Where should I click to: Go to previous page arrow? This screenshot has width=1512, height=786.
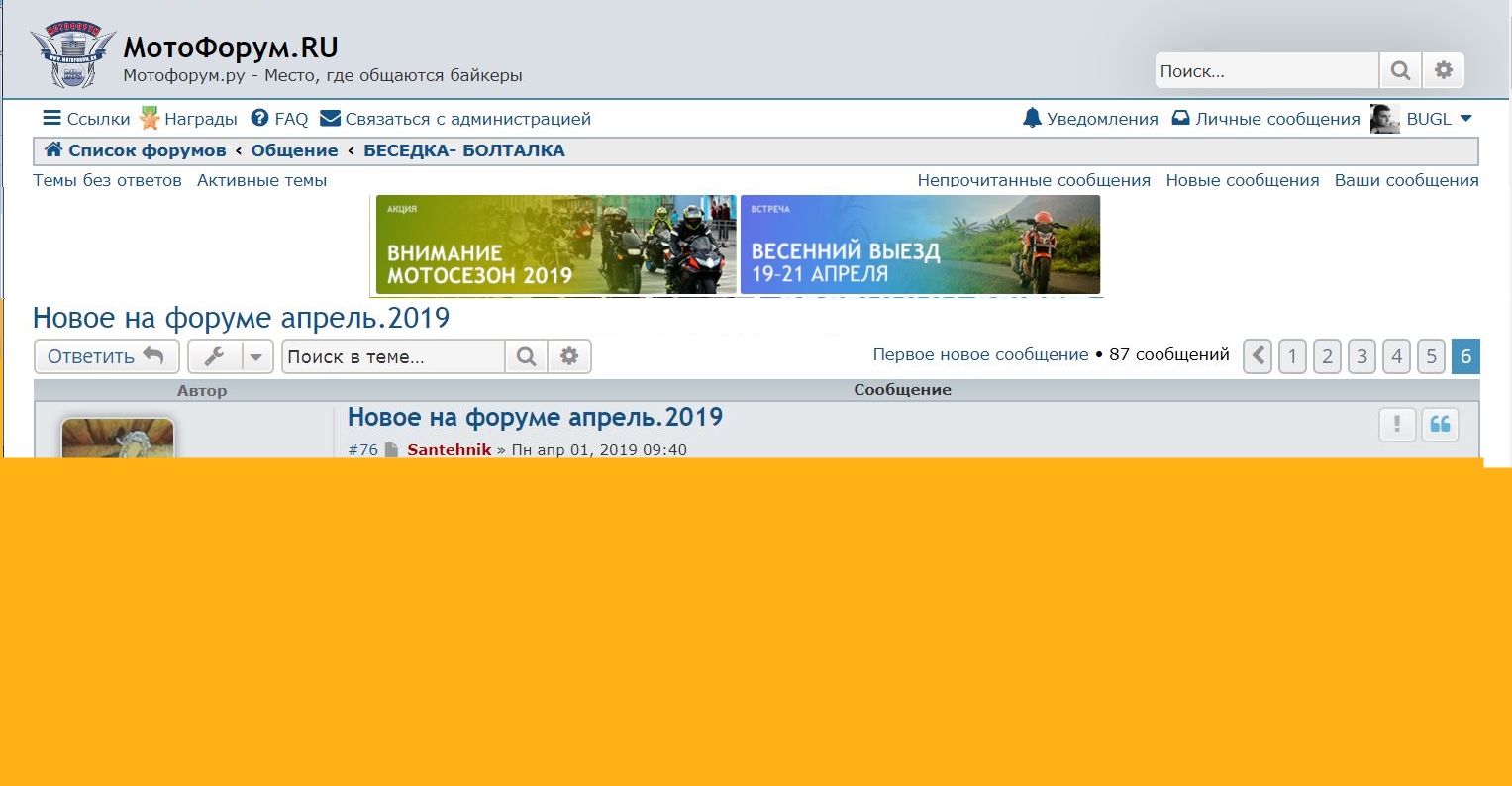[x=1258, y=356]
